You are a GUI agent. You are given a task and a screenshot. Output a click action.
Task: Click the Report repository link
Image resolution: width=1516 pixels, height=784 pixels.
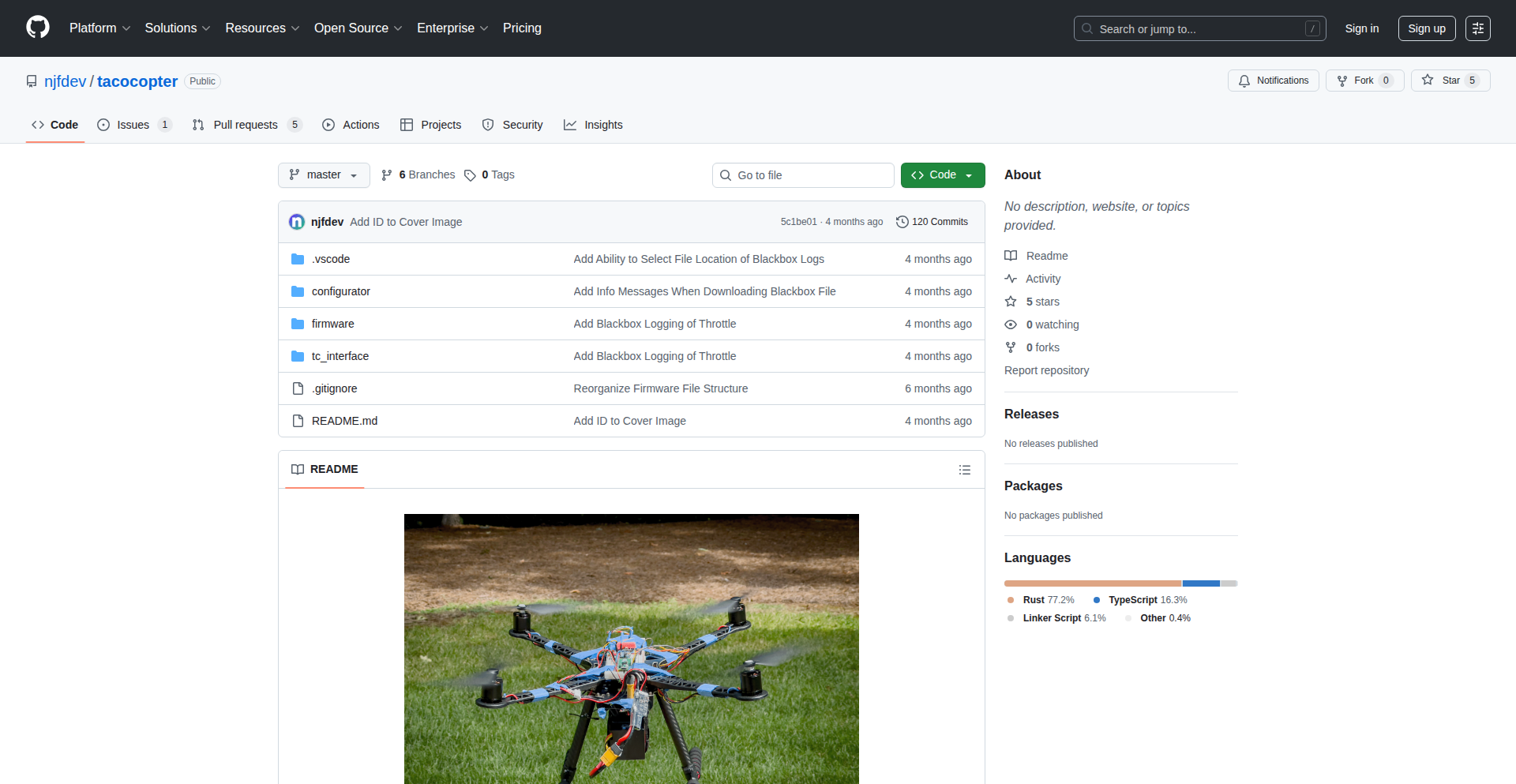(1046, 370)
